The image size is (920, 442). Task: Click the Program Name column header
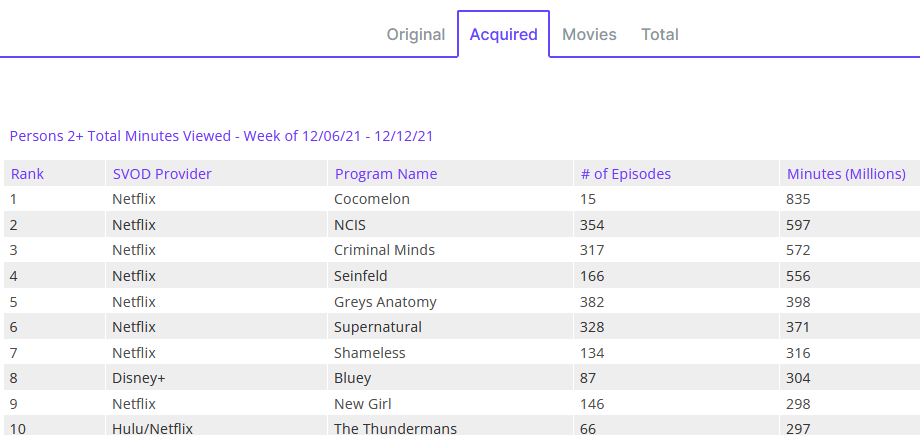point(386,174)
